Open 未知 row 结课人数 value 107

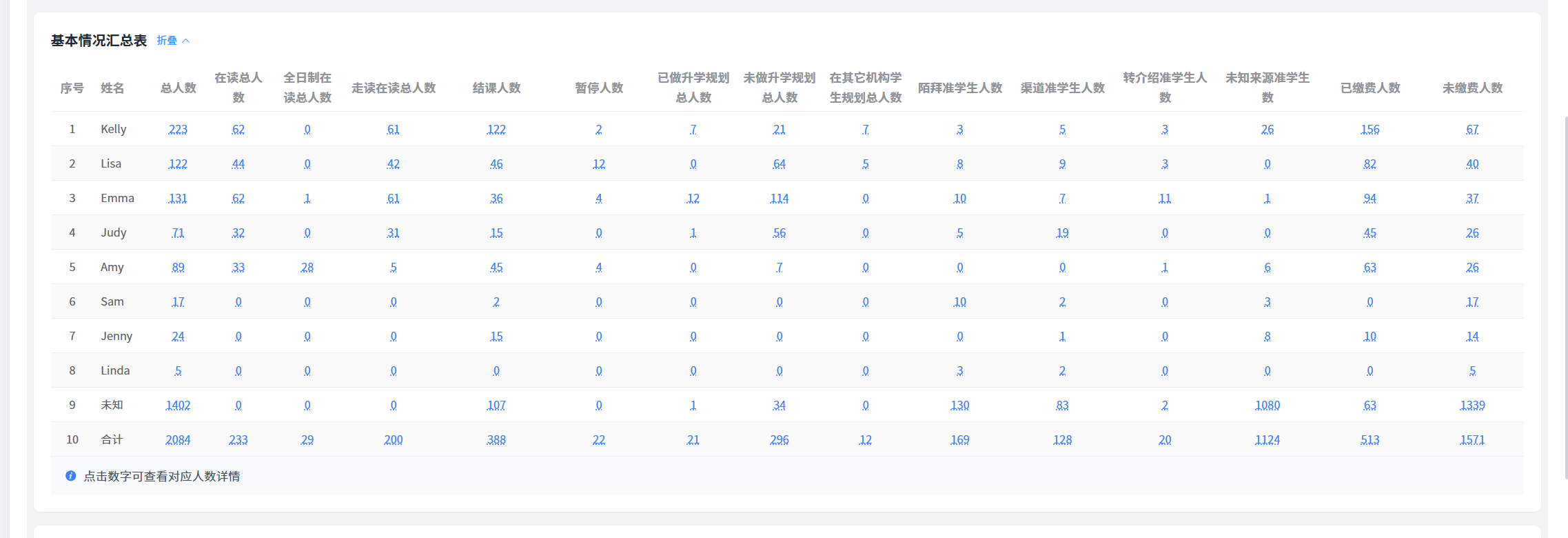496,405
